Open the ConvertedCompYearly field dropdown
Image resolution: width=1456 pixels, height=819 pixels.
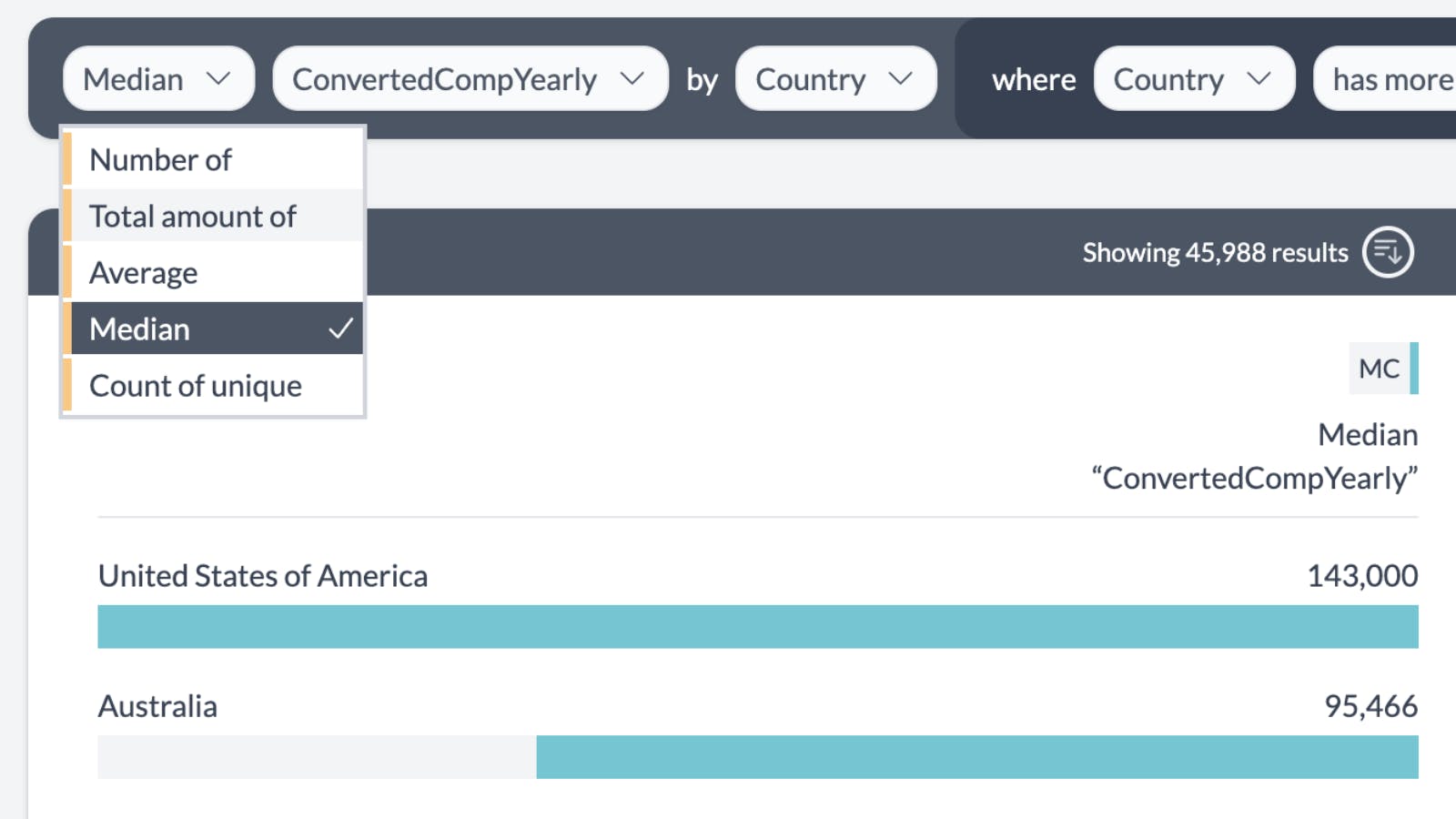(470, 79)
